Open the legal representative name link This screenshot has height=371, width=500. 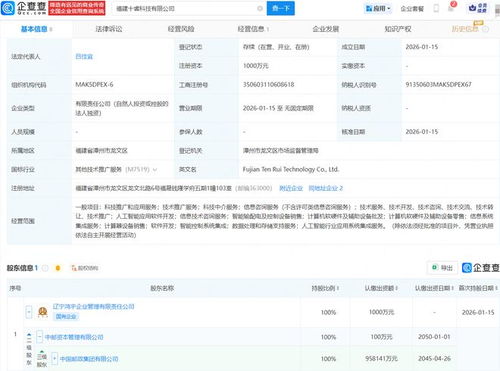(x=84, y=57)
